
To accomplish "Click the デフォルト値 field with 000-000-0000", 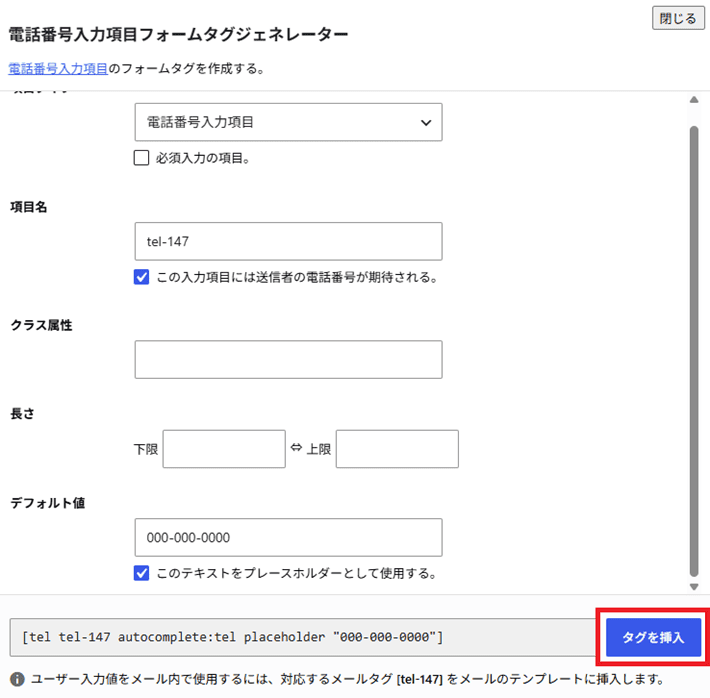I will [288, 538].
